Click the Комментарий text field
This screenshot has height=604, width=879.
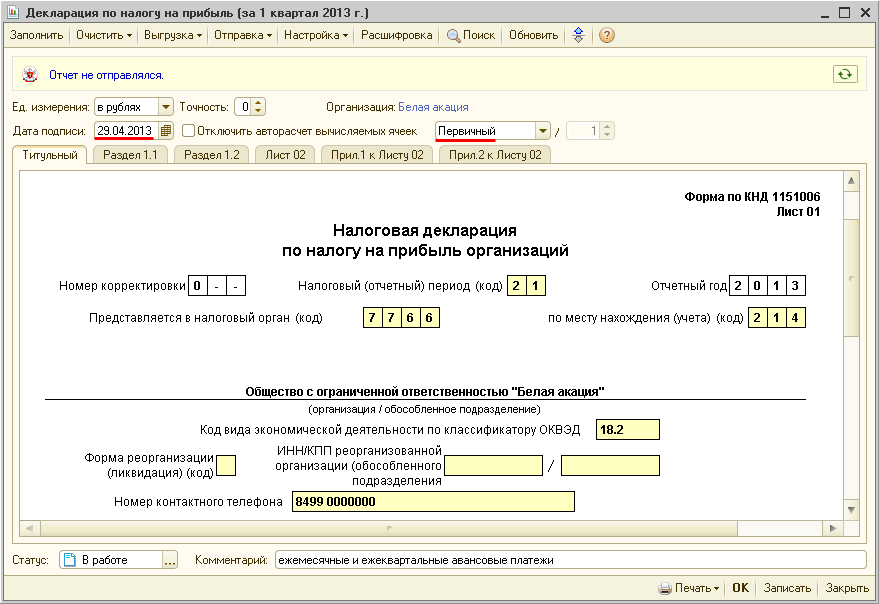570,560
